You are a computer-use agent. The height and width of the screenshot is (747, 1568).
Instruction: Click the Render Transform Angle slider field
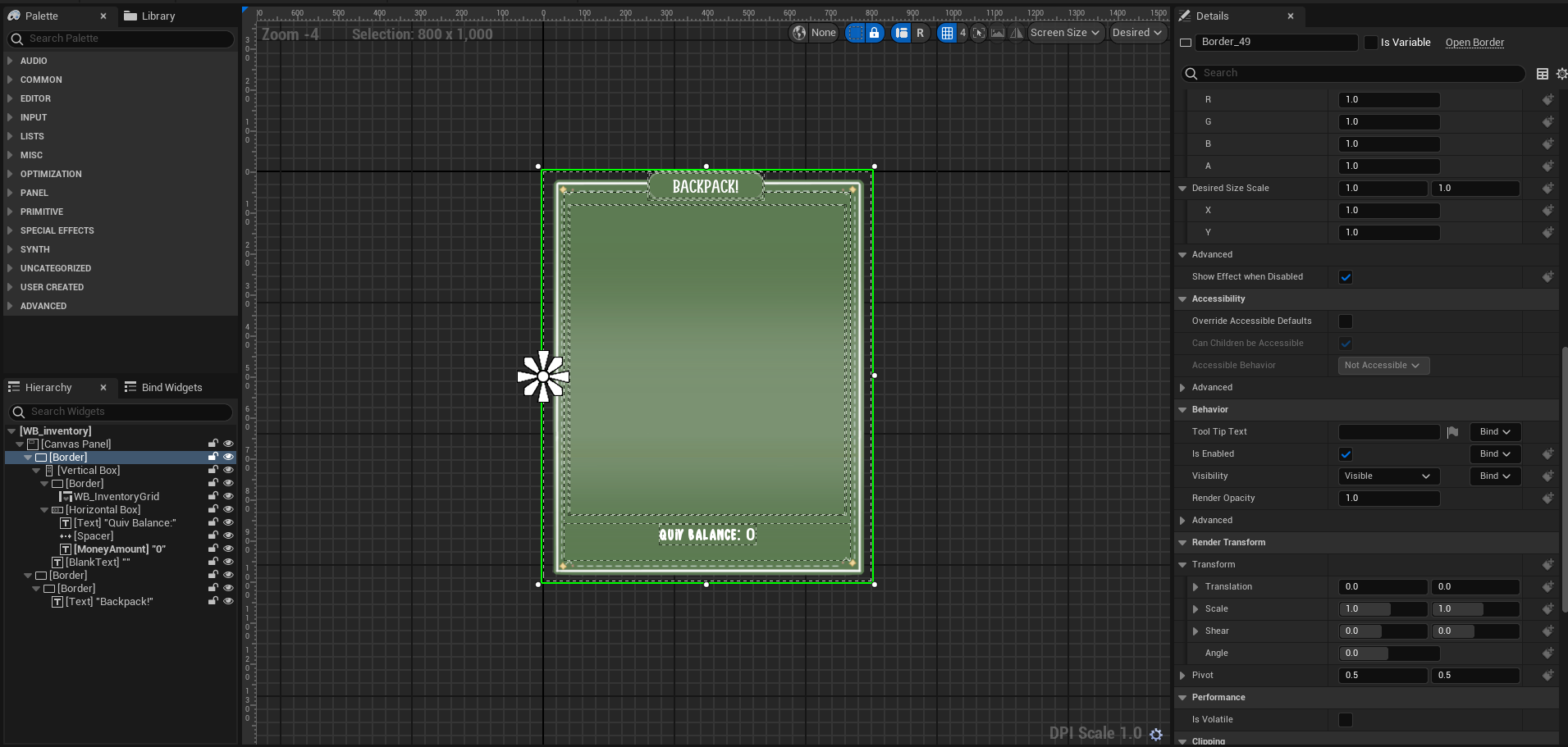pyautogui.click(x=1388, y=654)
